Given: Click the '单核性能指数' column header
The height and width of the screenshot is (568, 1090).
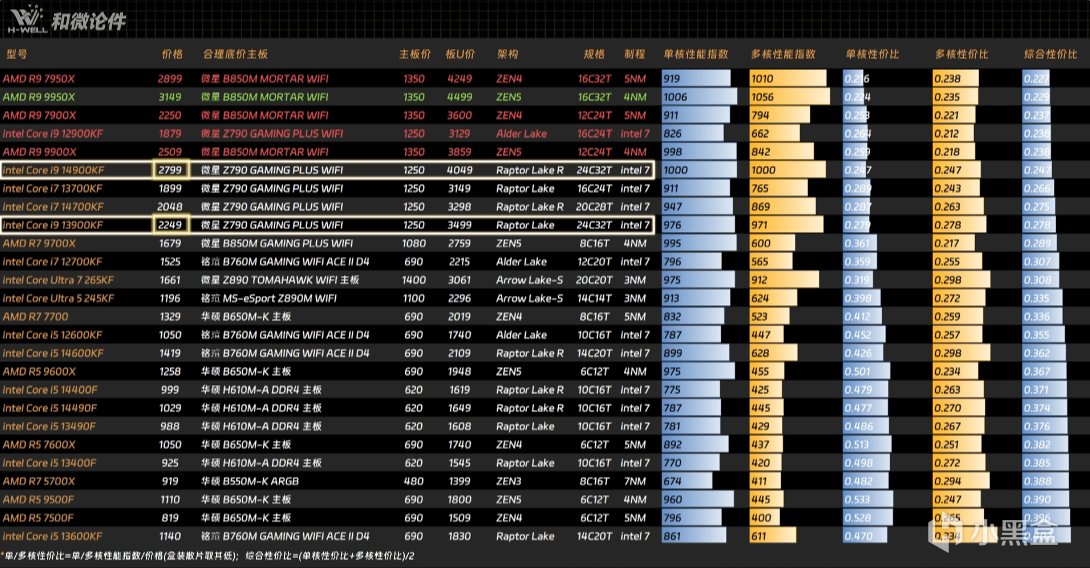Looking at the screenshot, I should 696,54.
